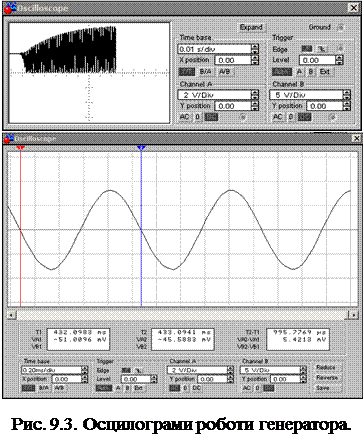
Task: Select Y/T mode in the expanded oscilloscope
Action: (x=28, y=388)
